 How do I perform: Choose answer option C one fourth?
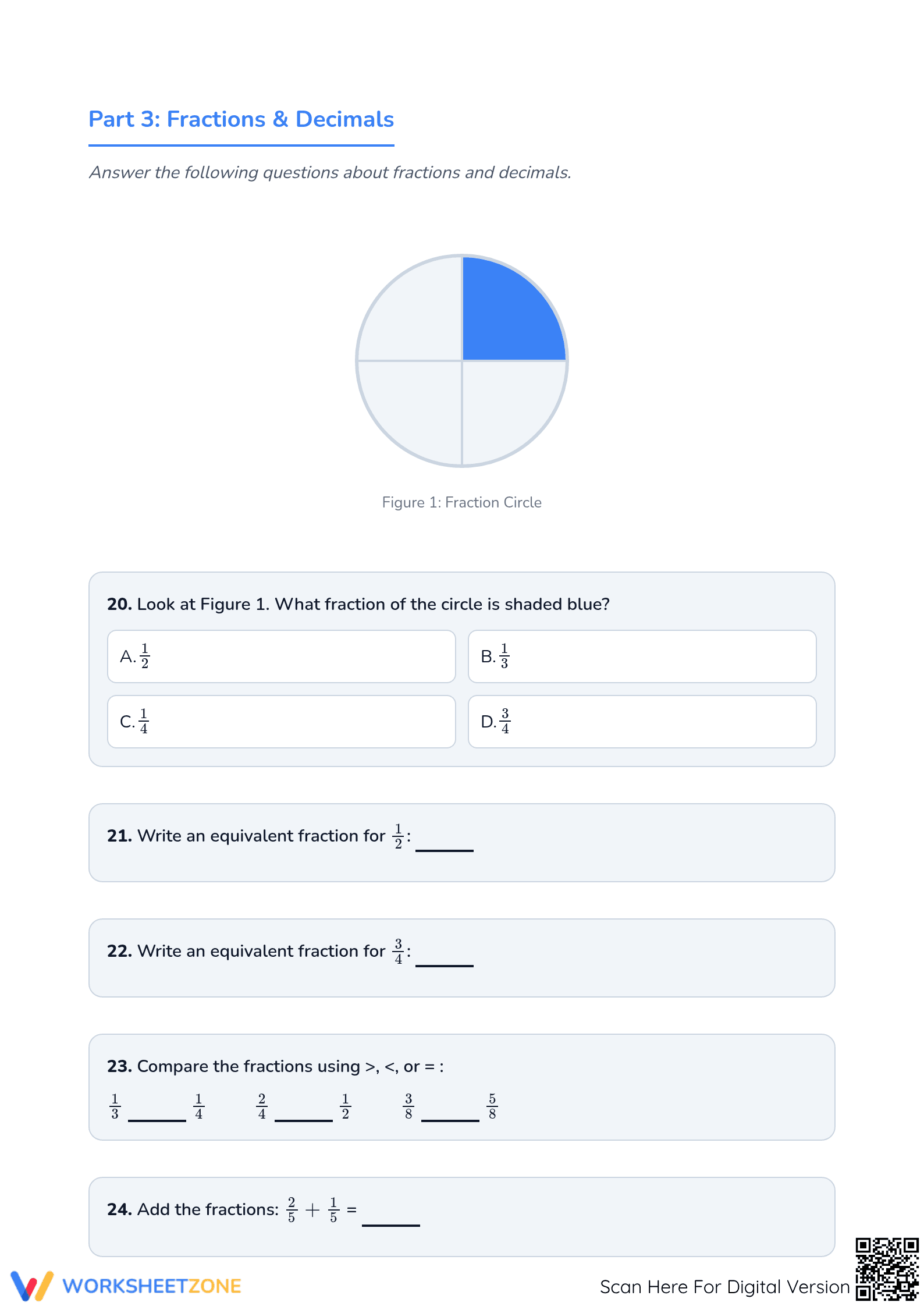pos(281,722)
